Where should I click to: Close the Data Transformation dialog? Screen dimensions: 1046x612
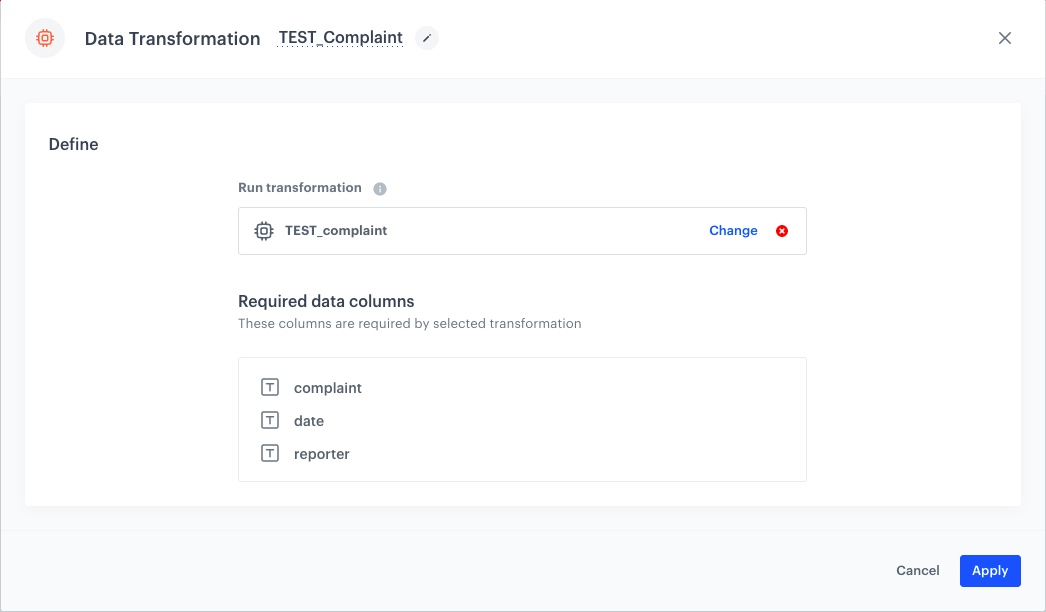(x=1004, y=37)
